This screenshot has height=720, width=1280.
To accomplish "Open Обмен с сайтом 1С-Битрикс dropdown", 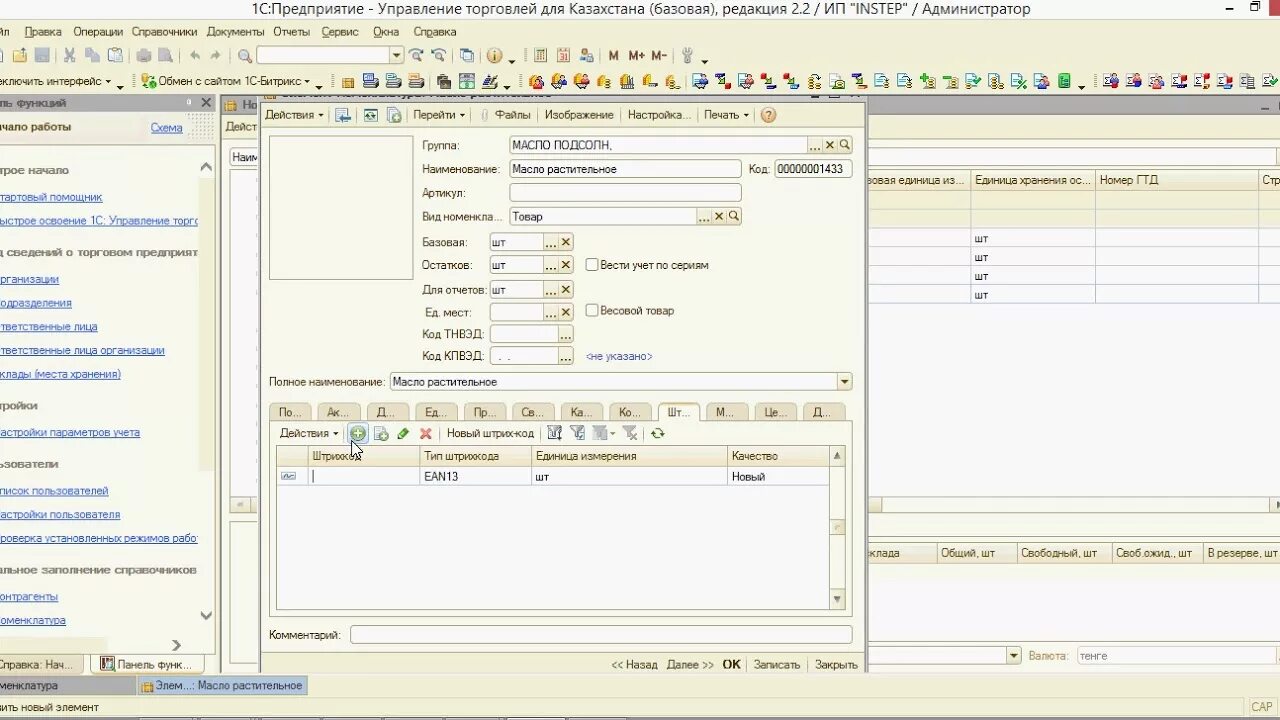I will [232, 81].
